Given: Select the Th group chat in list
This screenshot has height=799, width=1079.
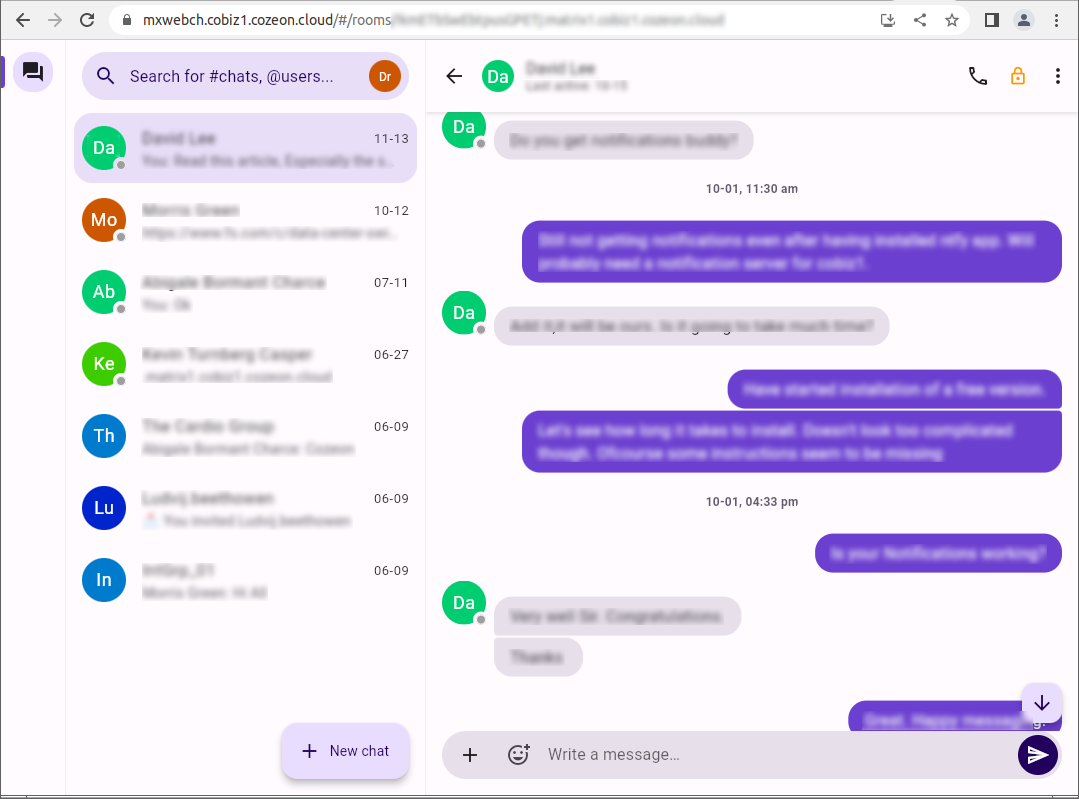Looking at the screenshot, I should coord(245,436).
